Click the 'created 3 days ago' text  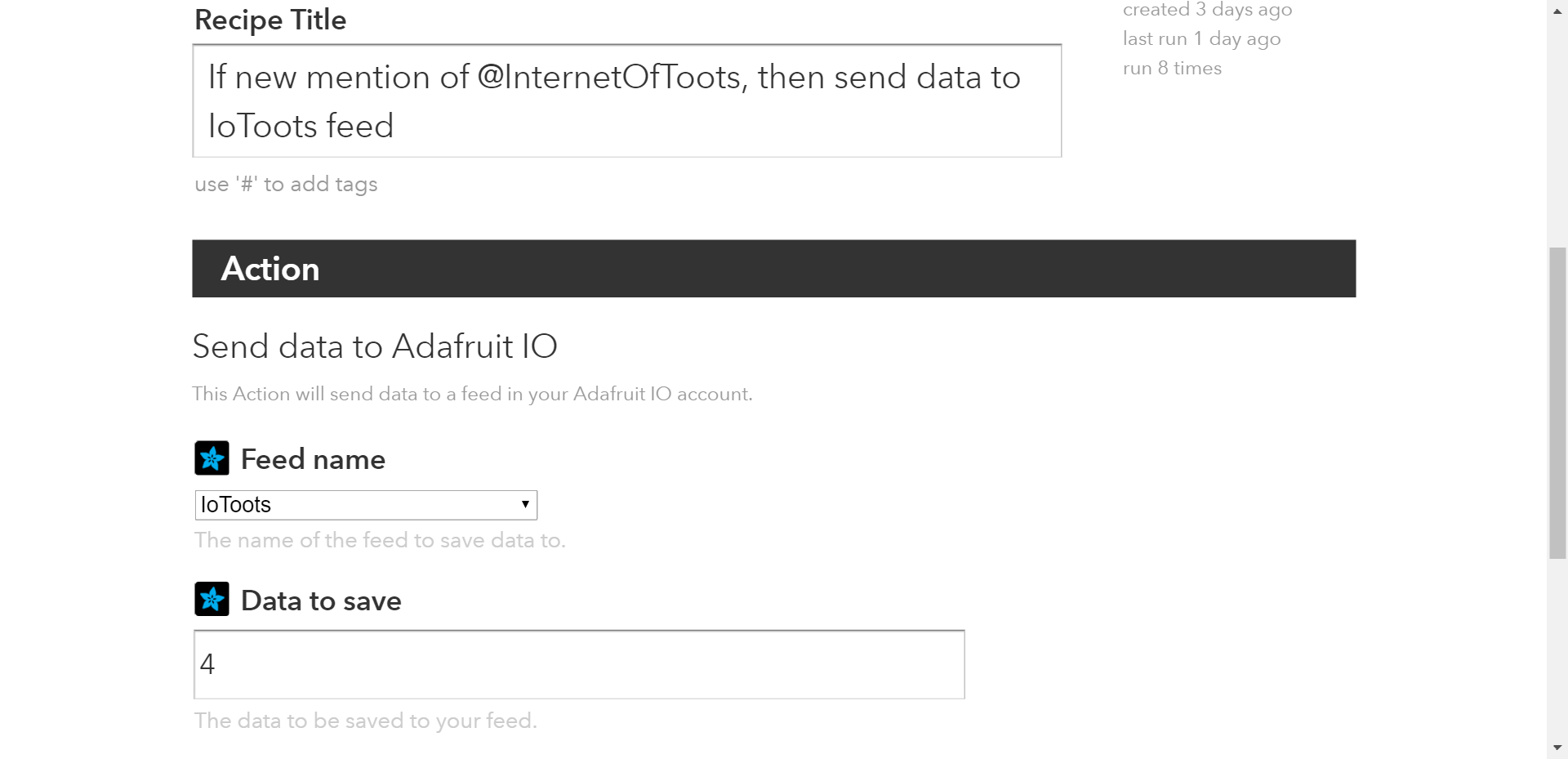click(x=1207, y=10)
